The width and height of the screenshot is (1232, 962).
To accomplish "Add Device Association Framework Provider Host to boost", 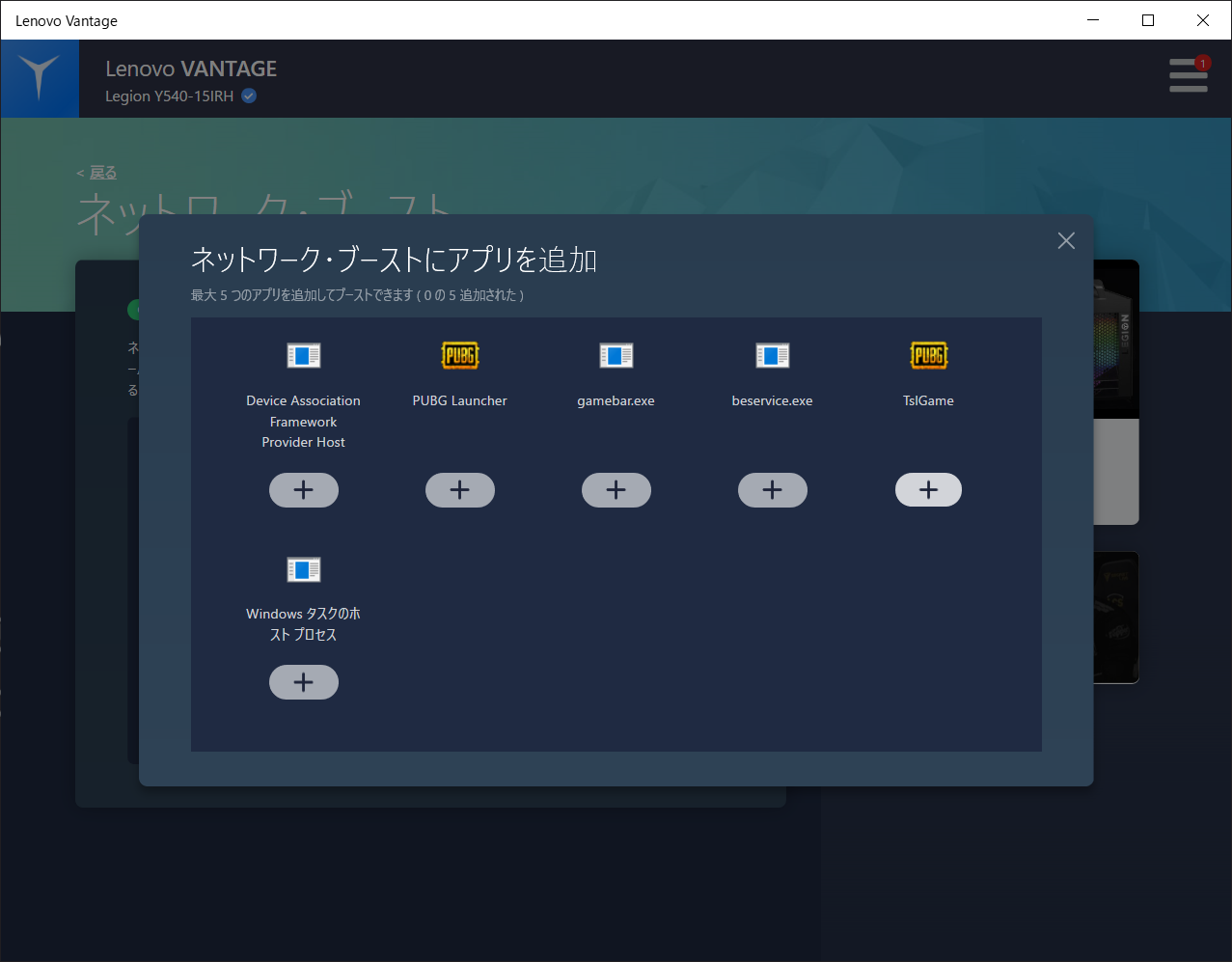I will click(303, 490).
